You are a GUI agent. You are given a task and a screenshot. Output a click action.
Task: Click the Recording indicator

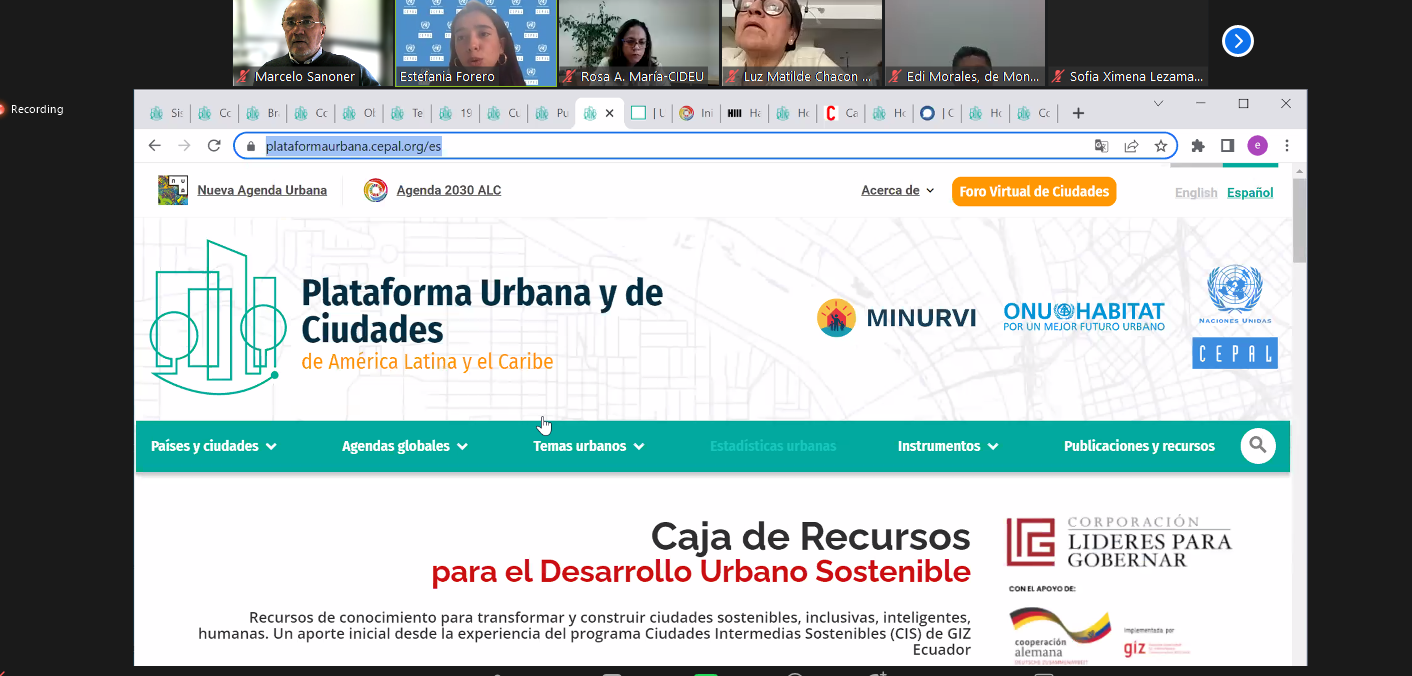pos(30,109)
